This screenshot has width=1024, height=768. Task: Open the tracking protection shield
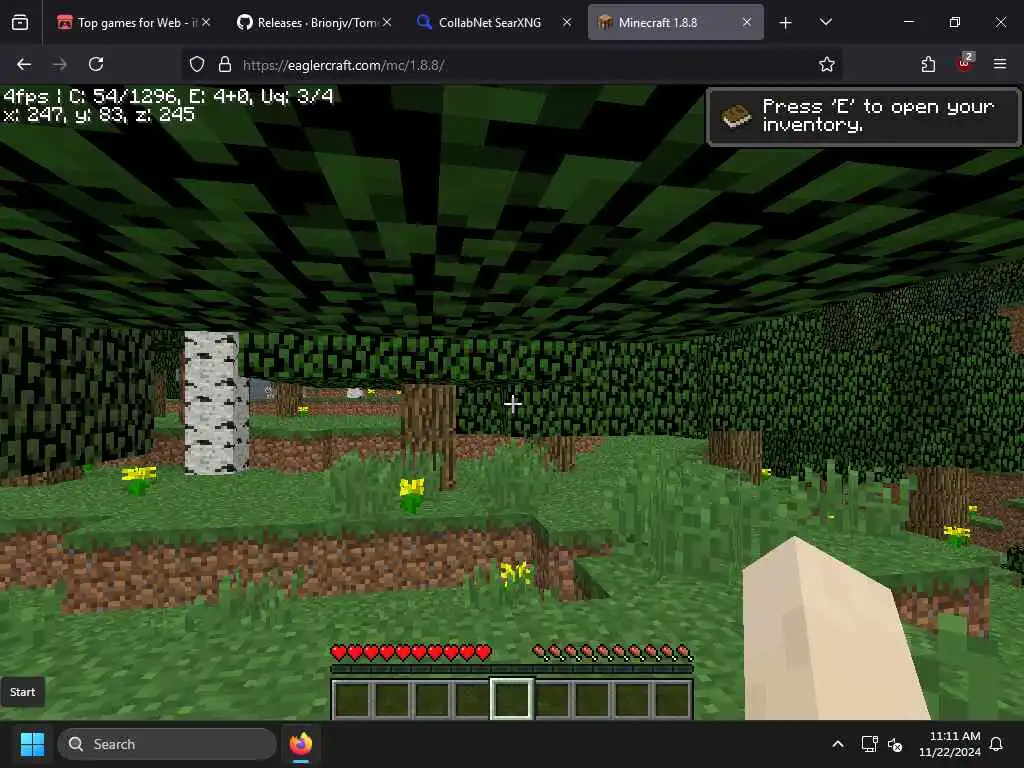pyautogui.click(x=197, y=65)
